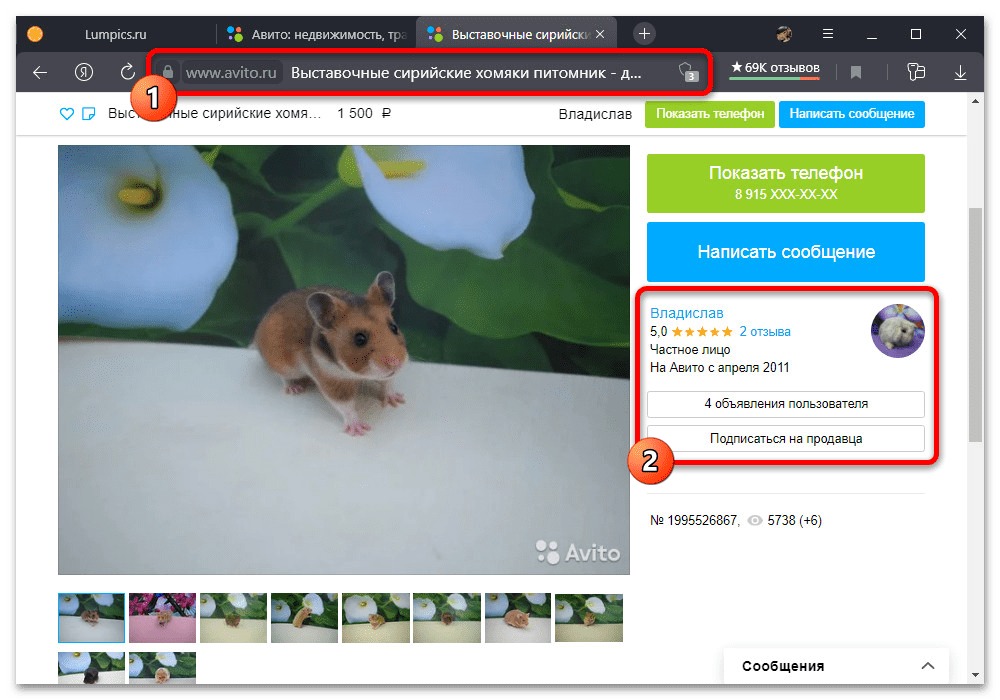The image size is (1000, 700).
Task: Open a new tab with plus icon
Action: click(644, 33)
